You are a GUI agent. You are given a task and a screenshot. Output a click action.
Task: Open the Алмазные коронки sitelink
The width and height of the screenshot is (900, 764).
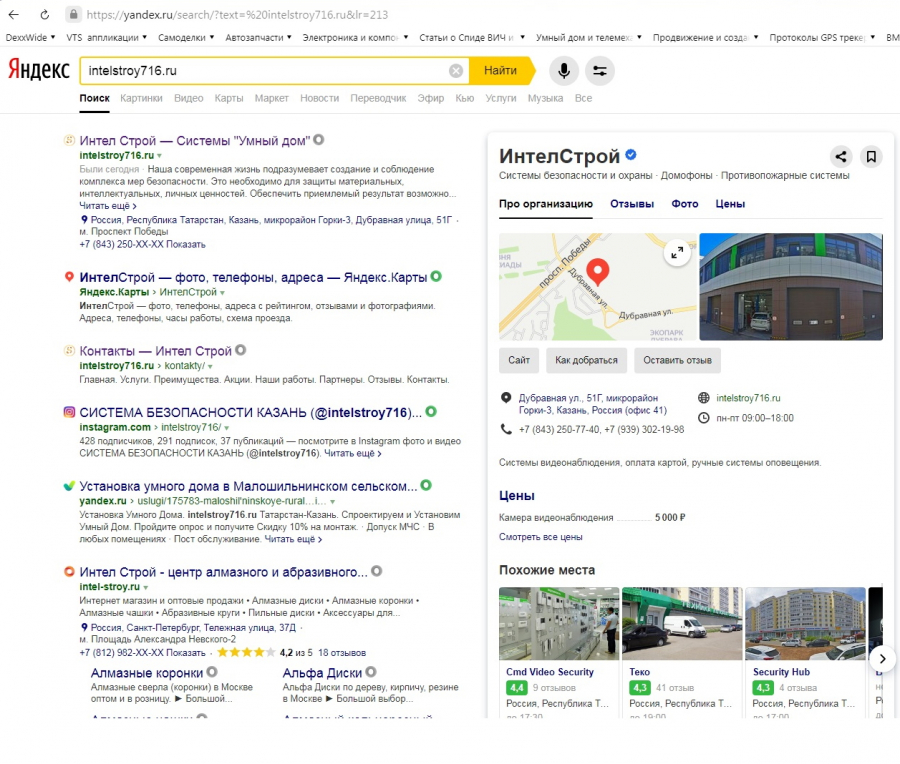click(x=147, y=673)
